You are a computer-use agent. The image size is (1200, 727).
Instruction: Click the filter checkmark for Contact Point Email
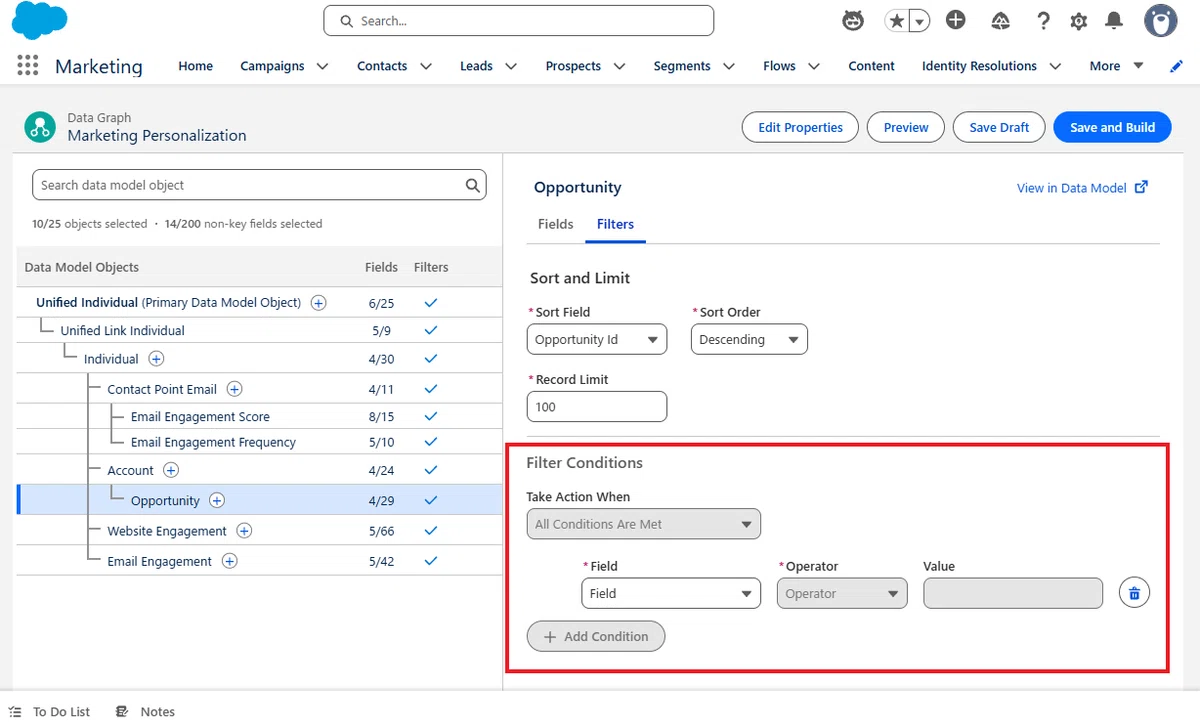tap(431, 389)
